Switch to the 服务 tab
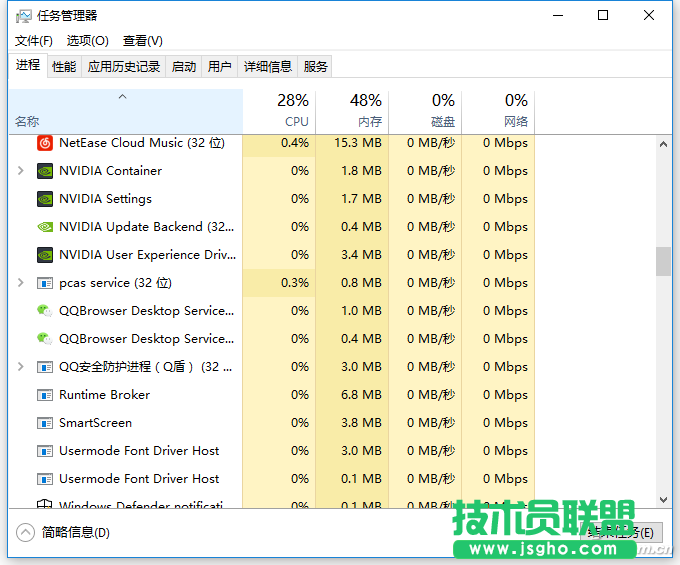Screen dimensions: 680x565 coord(315,67)
